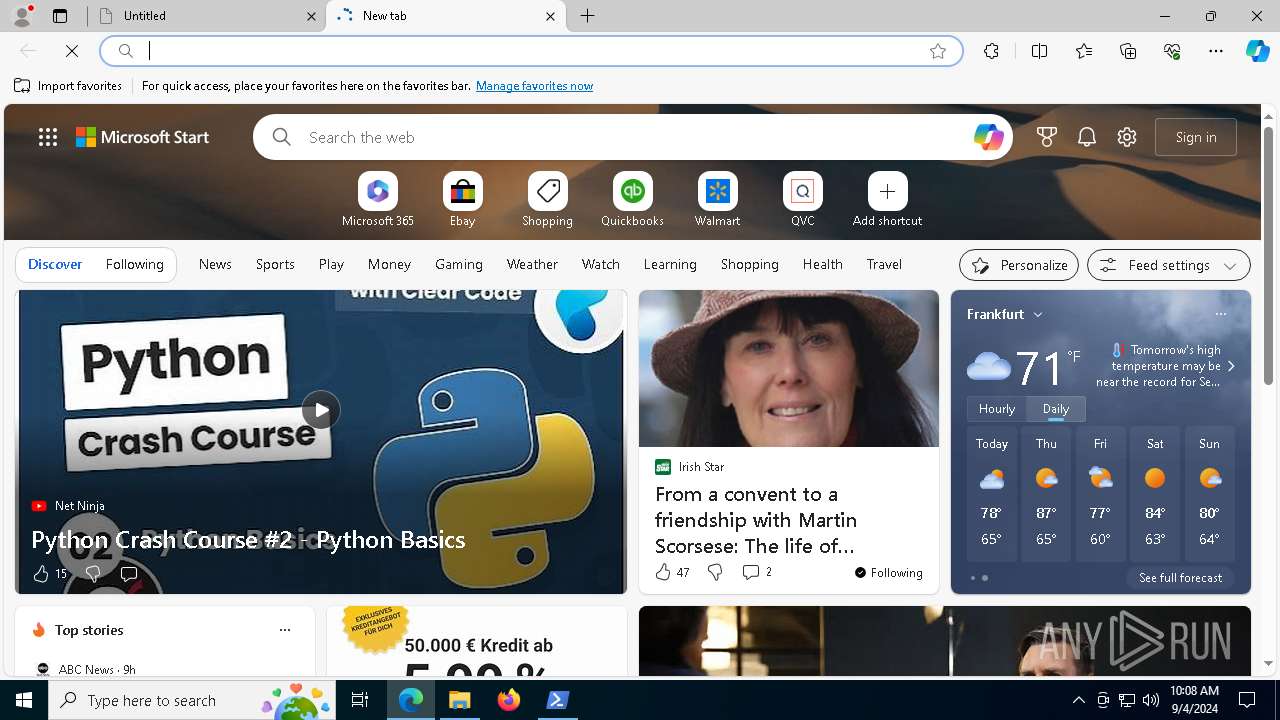
Task: Stop loading the page
Action: 72,51
